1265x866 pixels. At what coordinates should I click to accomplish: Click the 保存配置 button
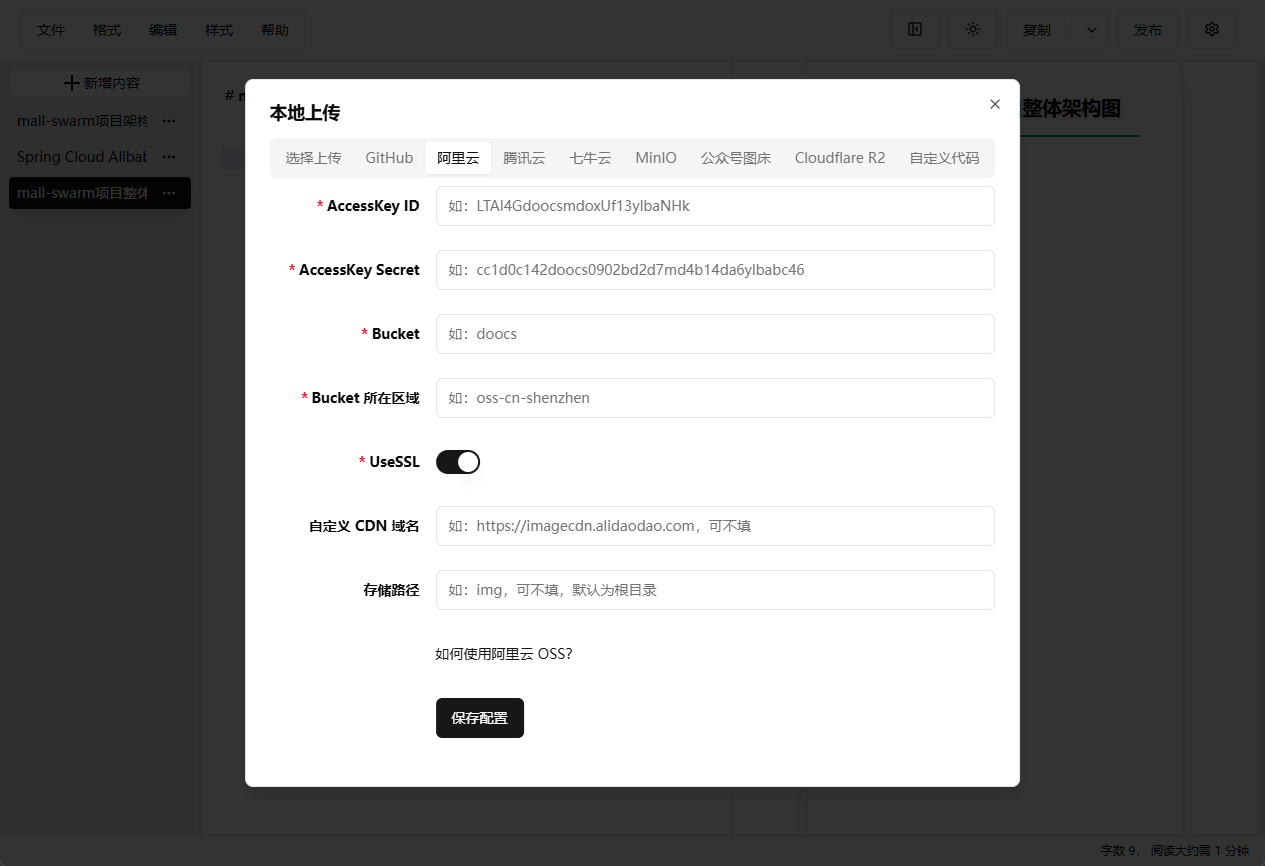[x=479, y=718]
